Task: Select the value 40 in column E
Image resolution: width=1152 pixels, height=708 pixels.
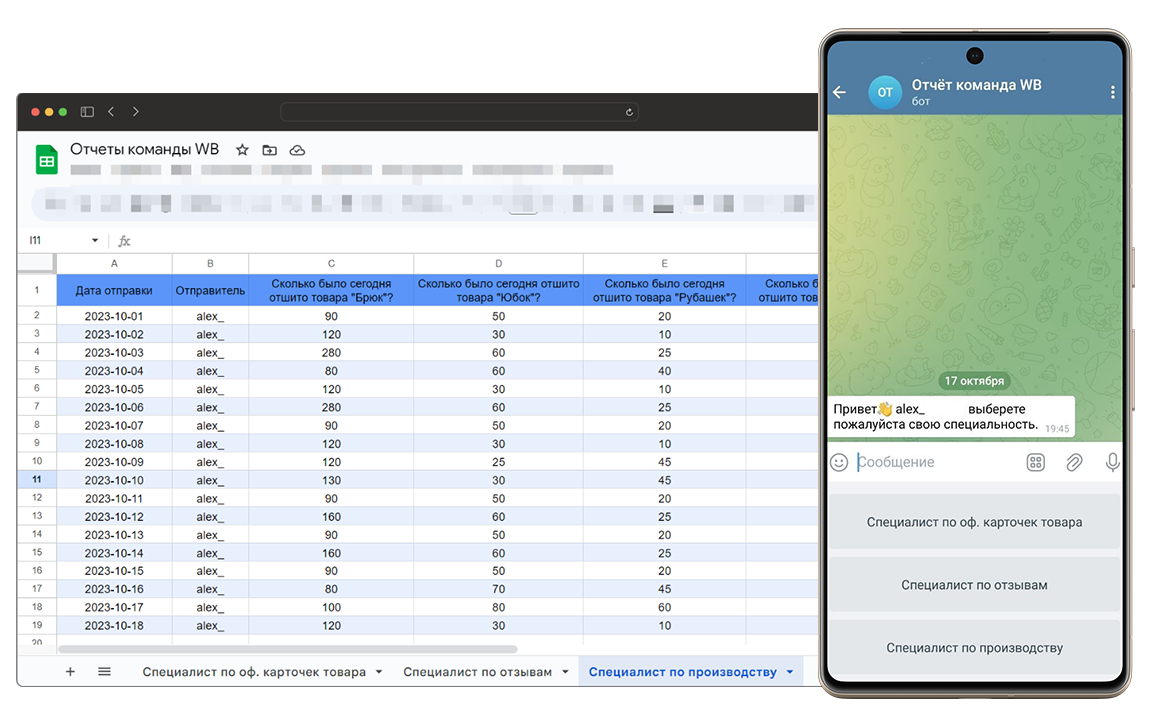Action: (x=665, y=370)
